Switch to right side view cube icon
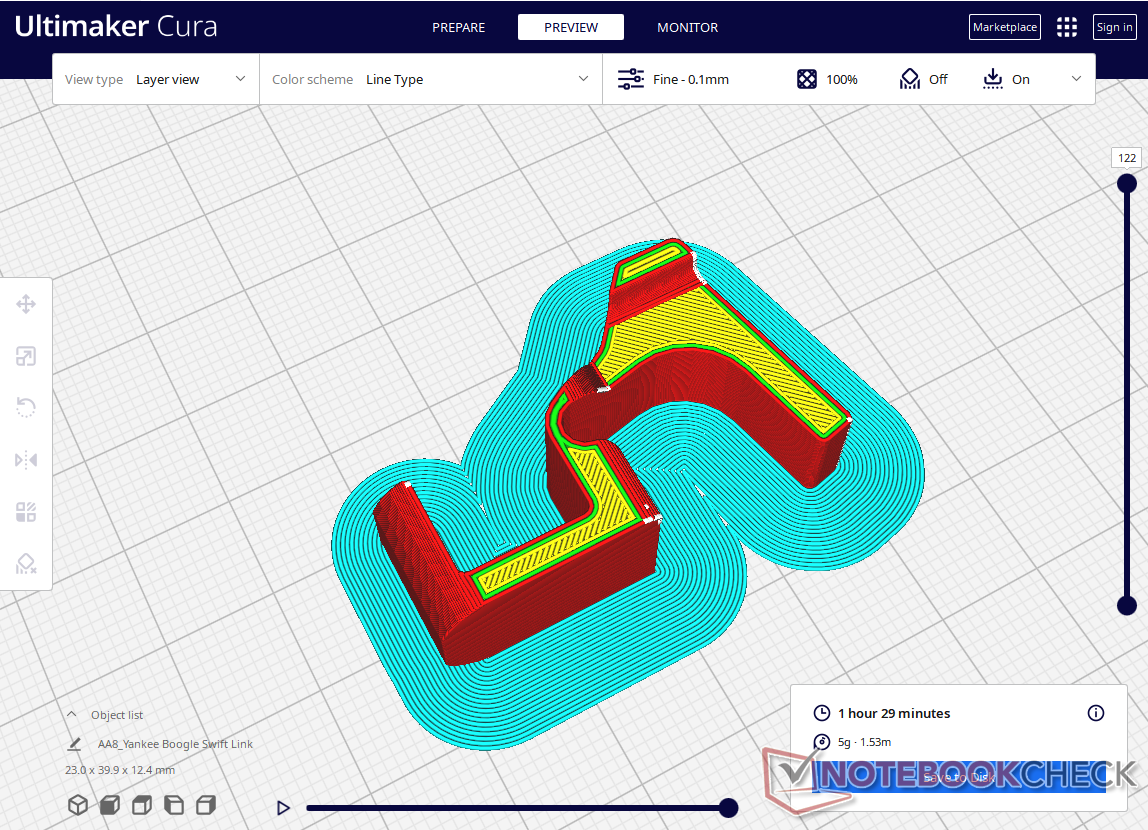The width and height of the screenshot is (1148, 830). coord(206,805)
